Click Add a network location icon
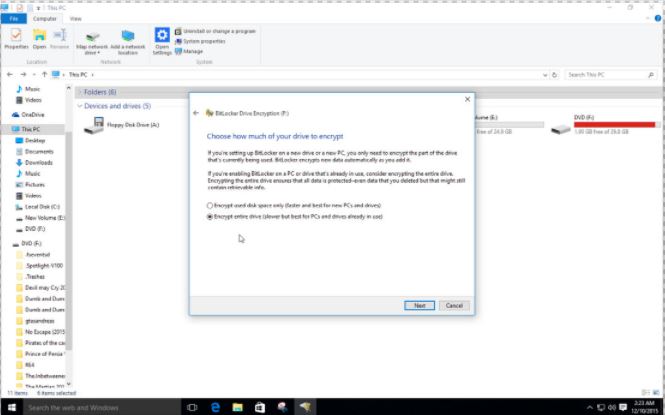This screenshot has height=415, width=665. click(128, 42)
